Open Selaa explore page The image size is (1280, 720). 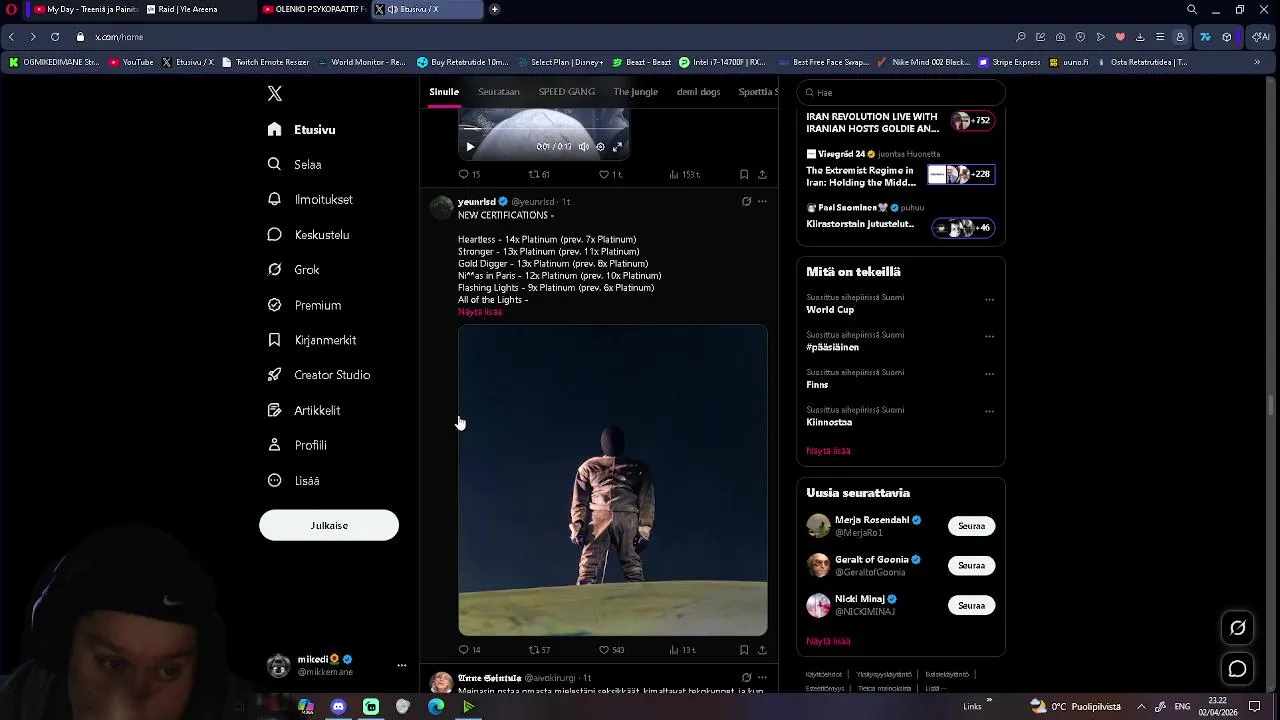point(295,165)
